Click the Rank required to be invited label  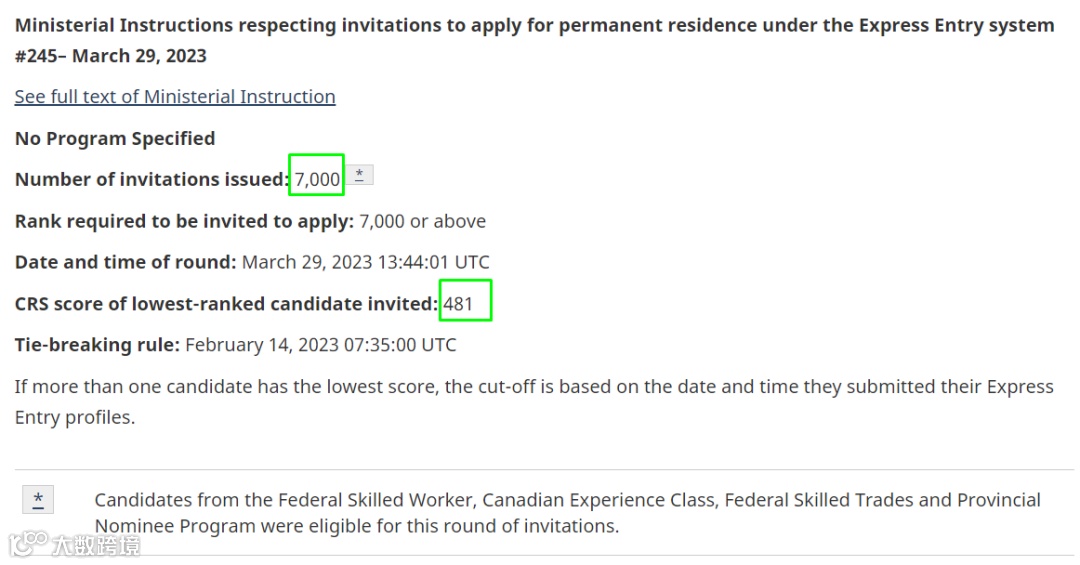point(184,221)
